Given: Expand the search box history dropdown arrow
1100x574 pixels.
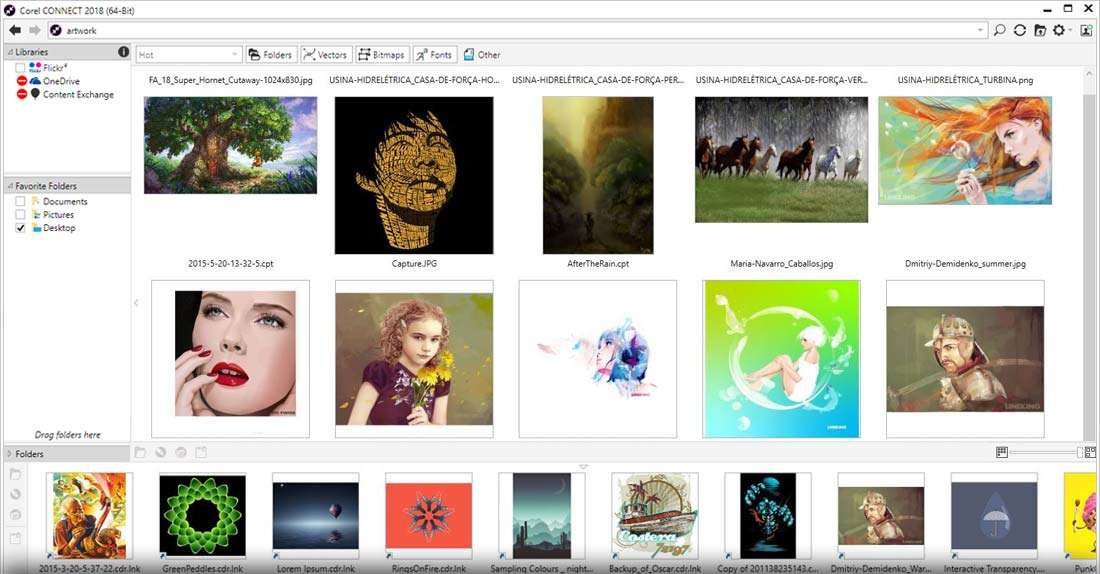Looking at the screenshot, I should click(x=981, y=31).
